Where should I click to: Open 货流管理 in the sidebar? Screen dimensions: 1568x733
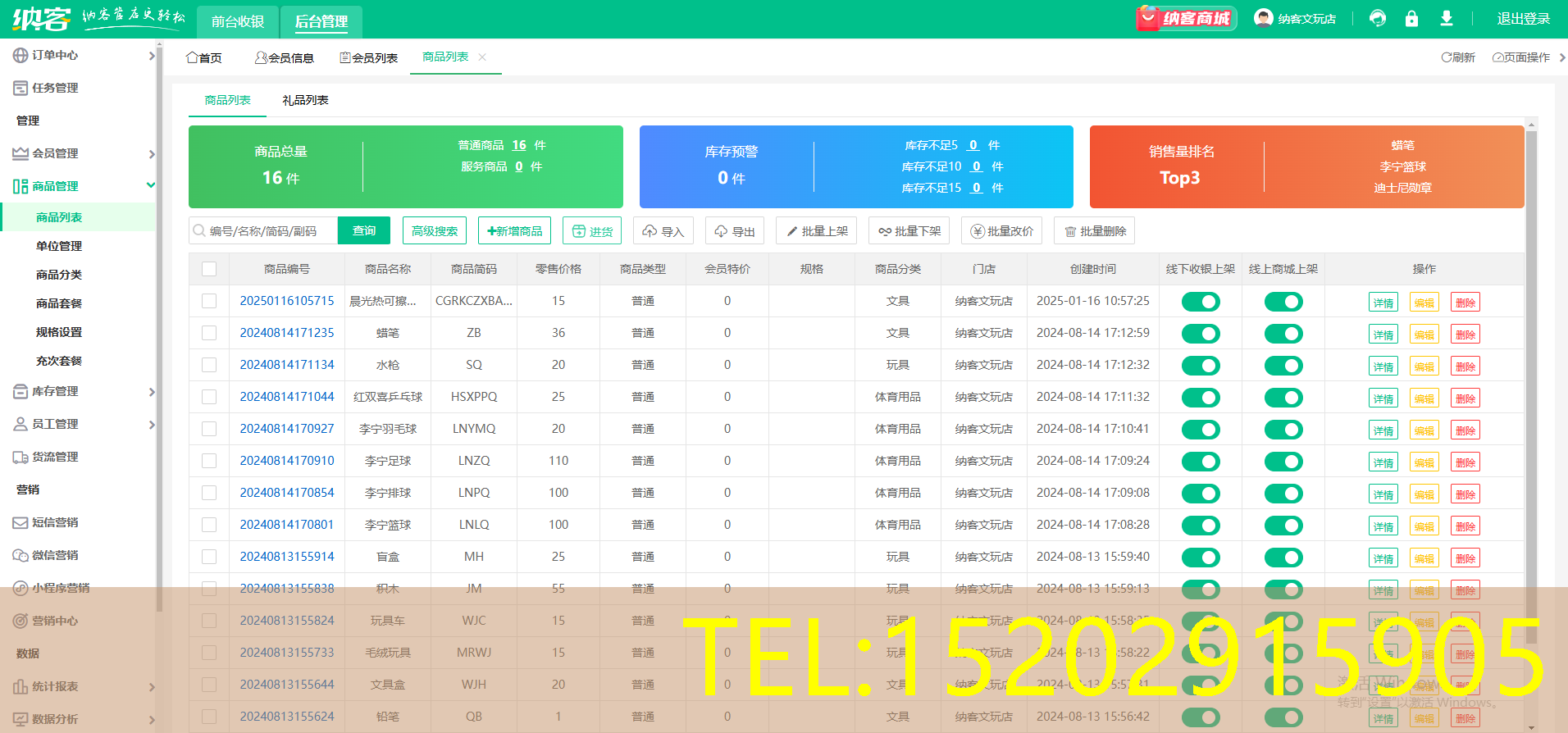click(x=55, y=457)
